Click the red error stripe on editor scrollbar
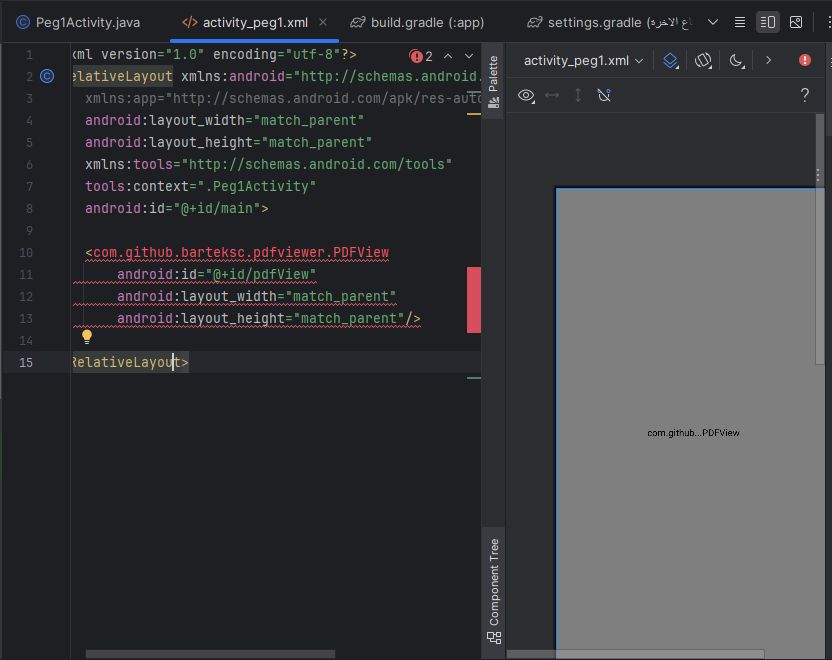This screenshot has width=832, height=660. (x=474, y=300)
